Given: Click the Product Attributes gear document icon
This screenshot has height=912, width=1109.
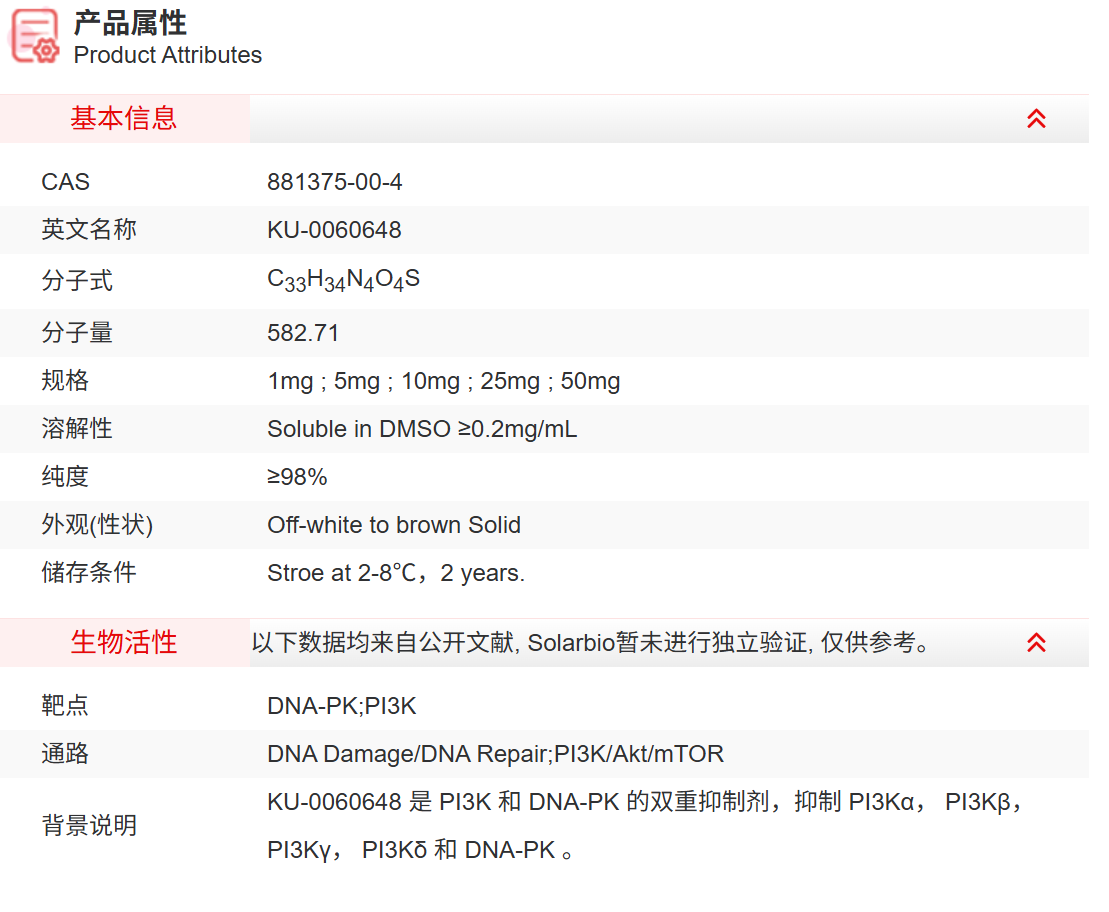Looking at the screenshot, I should pyautogui.click(x=35, y=37).
